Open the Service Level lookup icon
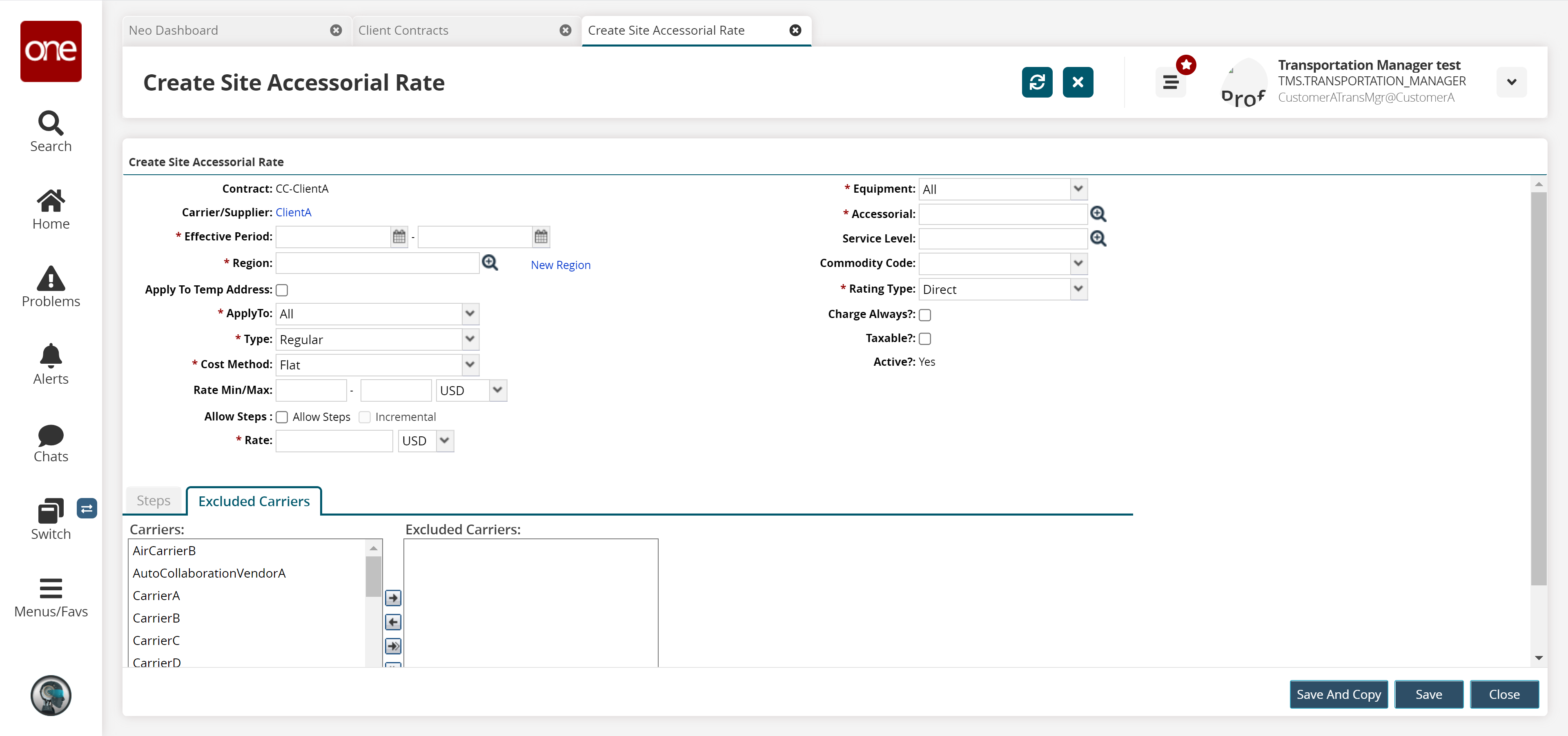The width and height of the screenshot is (1568, 736). [x=1098, y=238]
